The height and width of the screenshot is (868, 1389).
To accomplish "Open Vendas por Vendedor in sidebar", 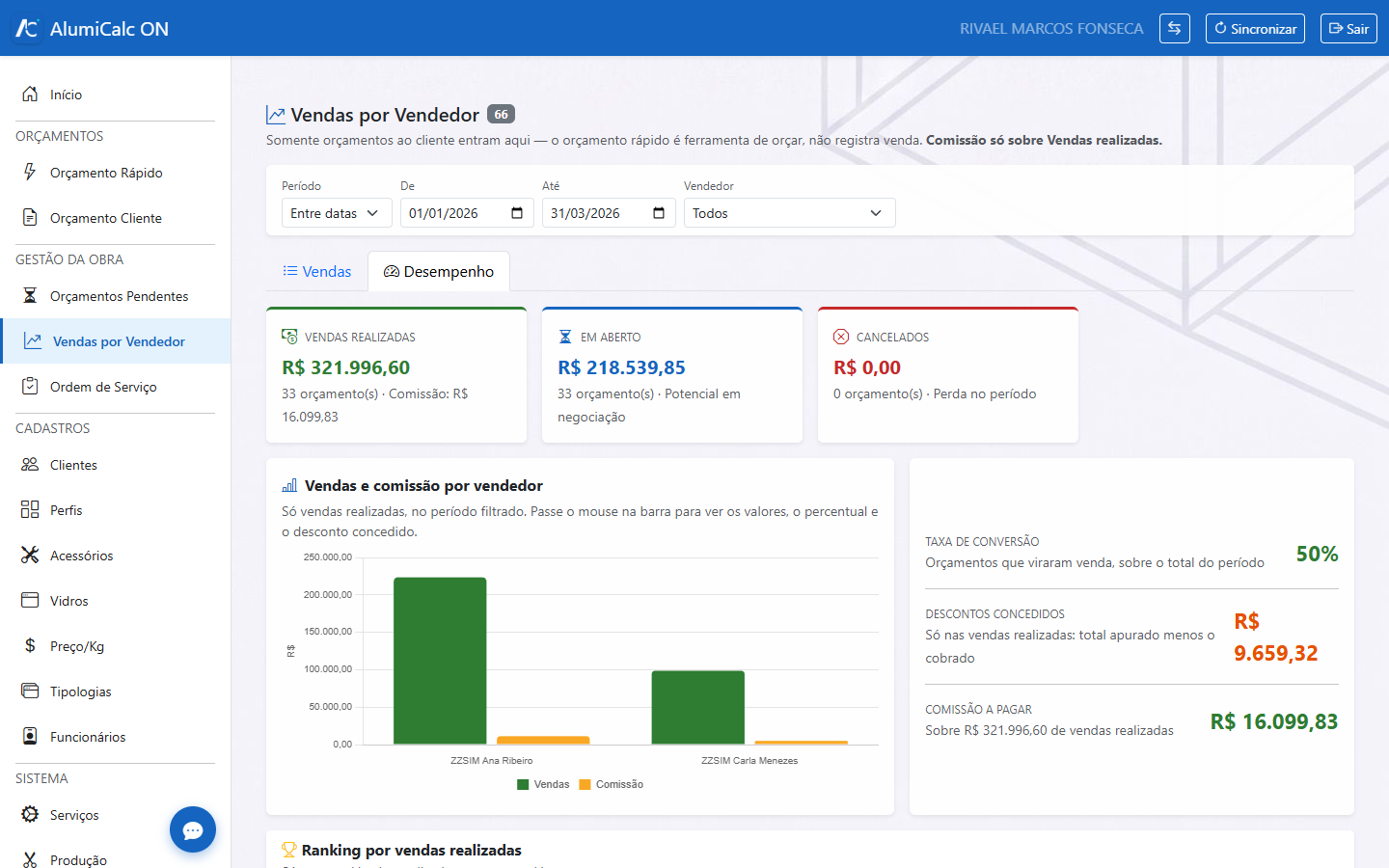I will tap(116, 341).
